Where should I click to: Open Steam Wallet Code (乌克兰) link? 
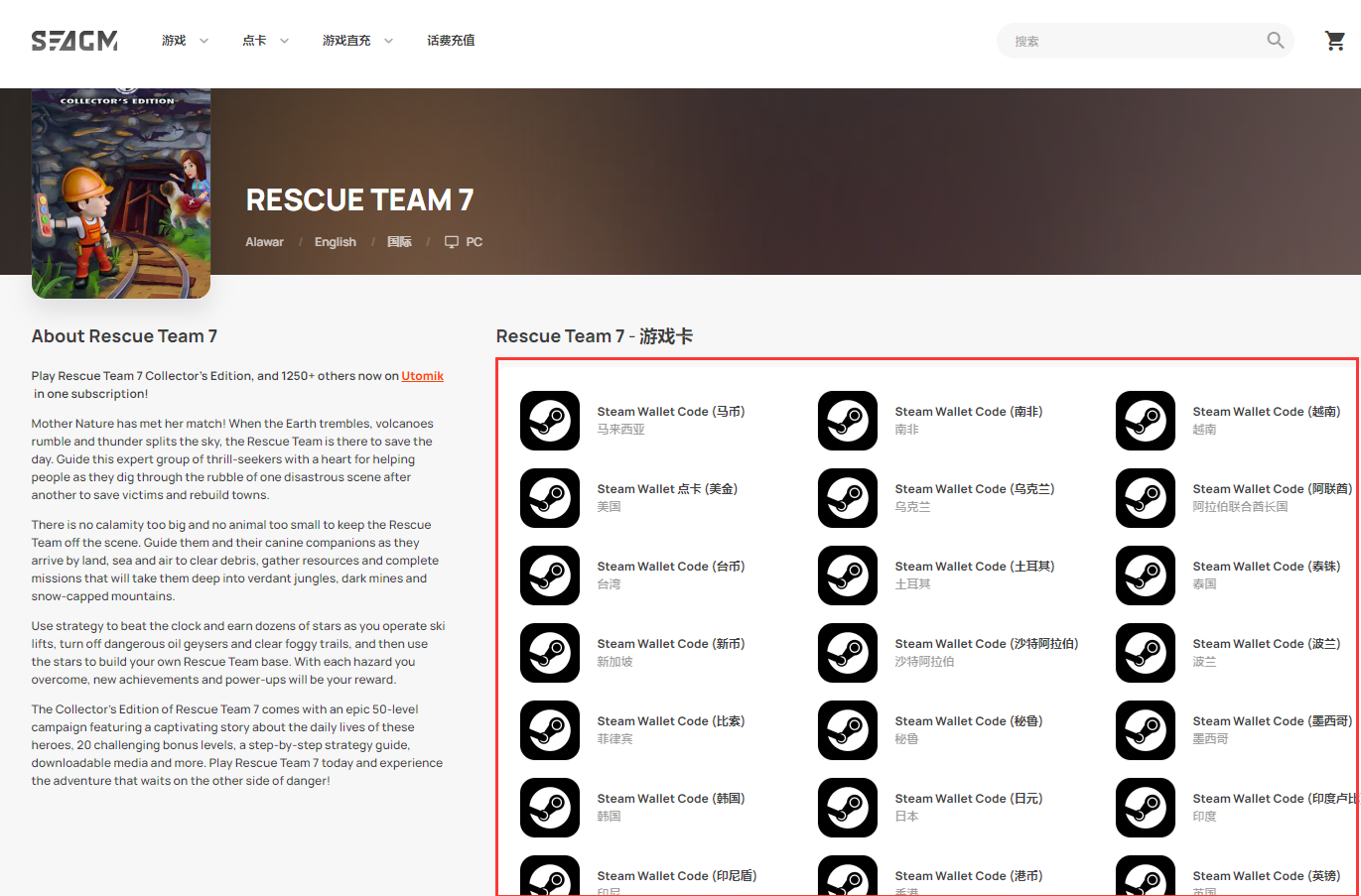coord(975,489)
